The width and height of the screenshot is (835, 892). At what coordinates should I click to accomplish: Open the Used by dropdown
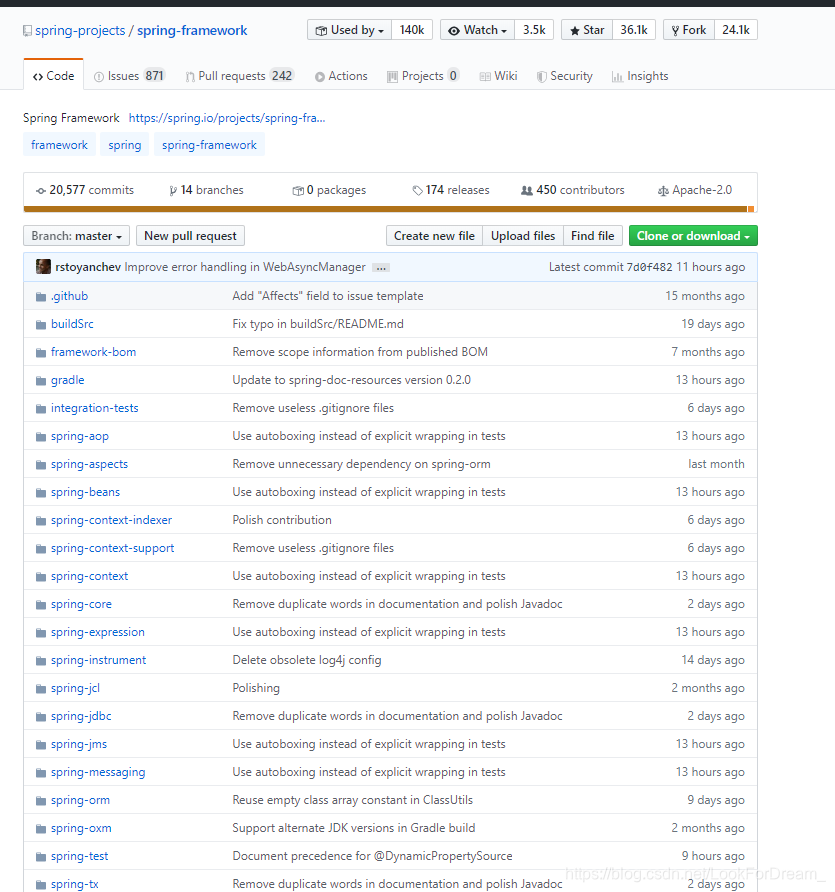coord(349,30)
